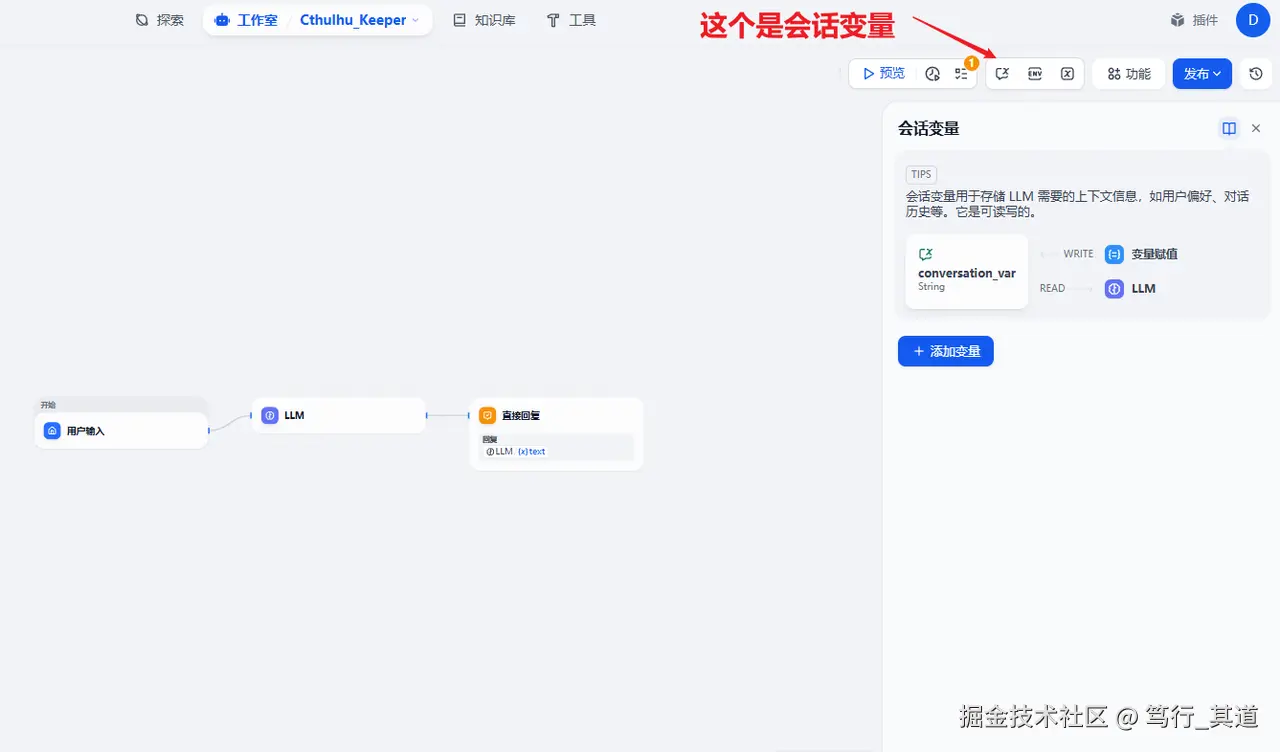The width and height of the screenshot is (1280, 752).
Task: Open the checklist icon with badge
Action: pyautogui.click(x=961, y=74)
